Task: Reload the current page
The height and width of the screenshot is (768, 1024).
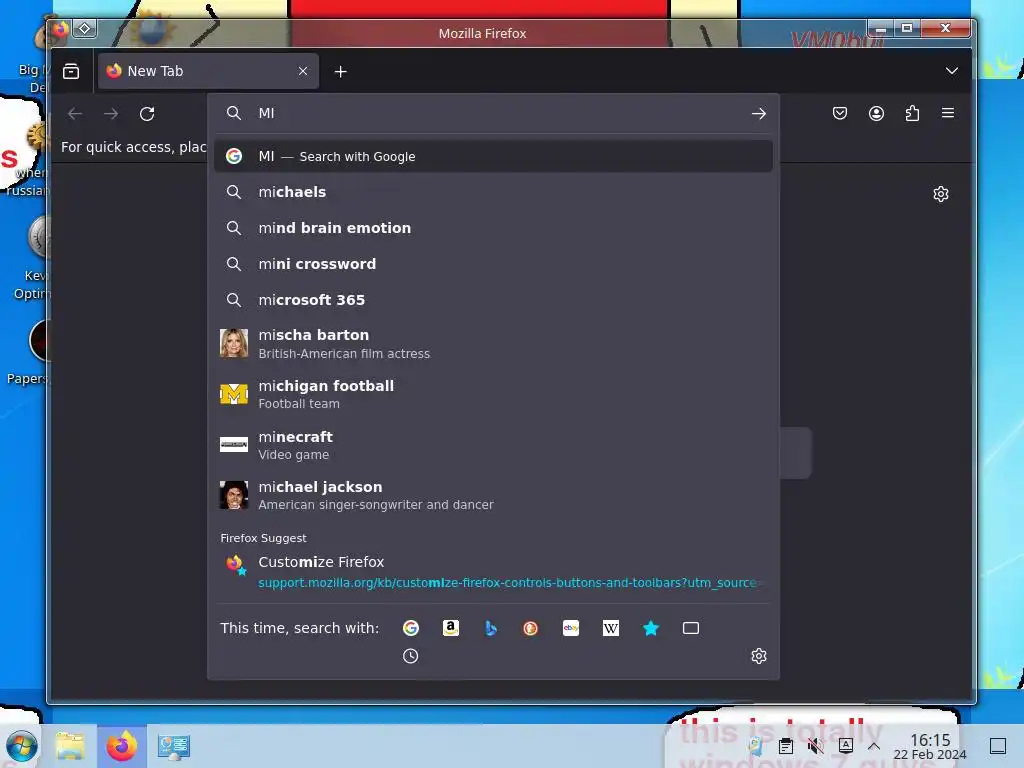Action: [147, 114]
